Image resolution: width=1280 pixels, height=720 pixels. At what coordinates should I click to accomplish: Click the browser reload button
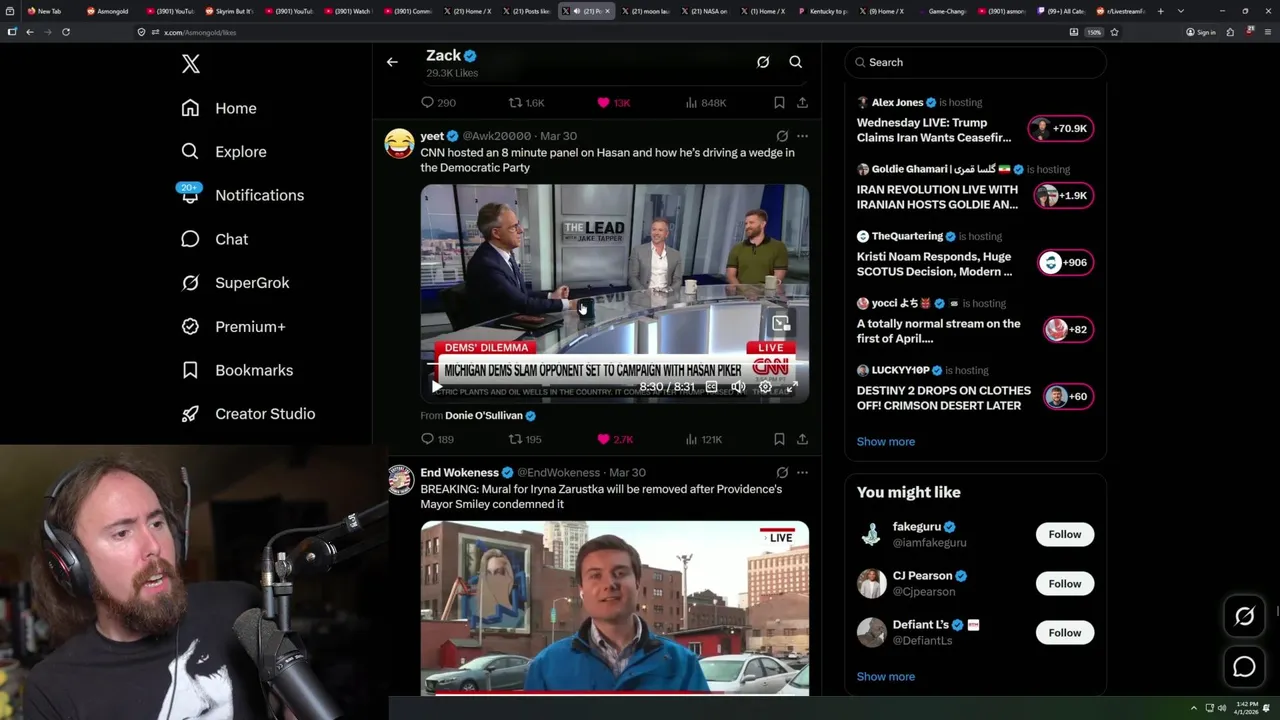point(66,32)
